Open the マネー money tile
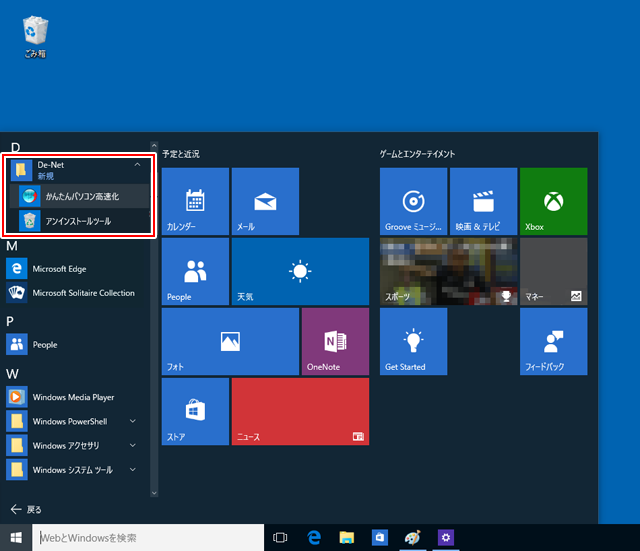Image resolution: width=640 pixels, height=551 pixels. (554, 271)
